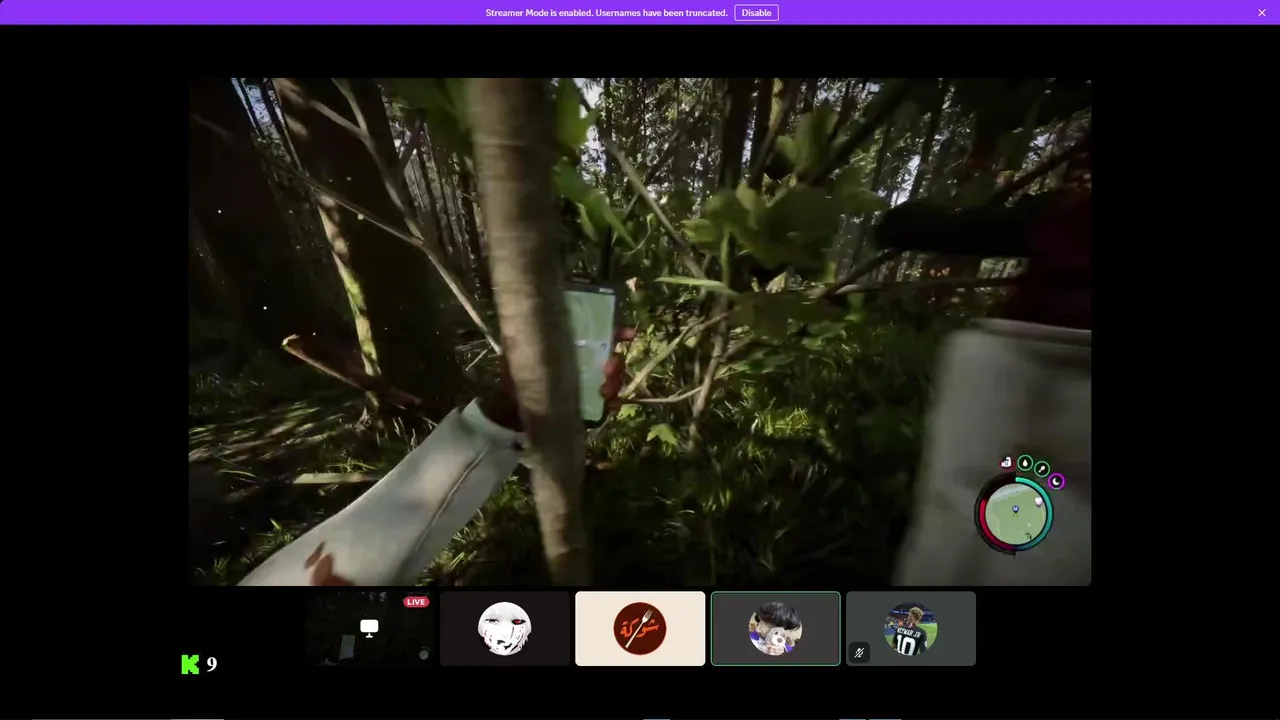Click the muted microphone icon on last tile
Screen dimensions: 1280x720
[x=859, y=653]
